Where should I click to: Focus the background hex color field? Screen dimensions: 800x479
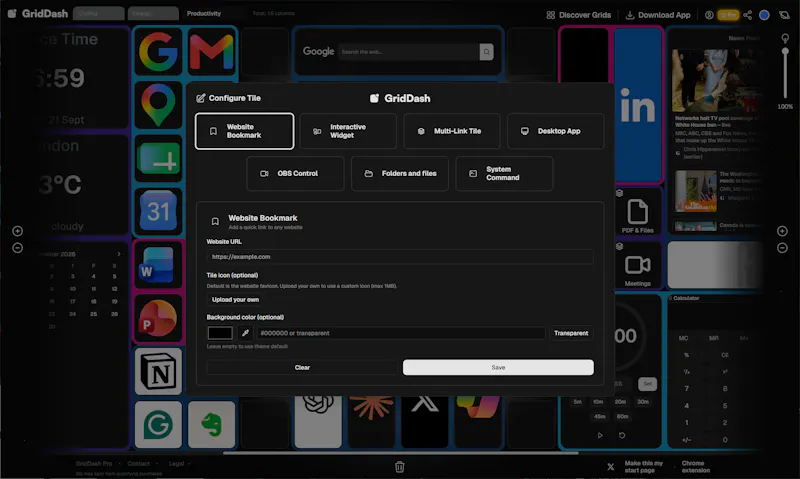pyautogui.click(x=401, y=333)
